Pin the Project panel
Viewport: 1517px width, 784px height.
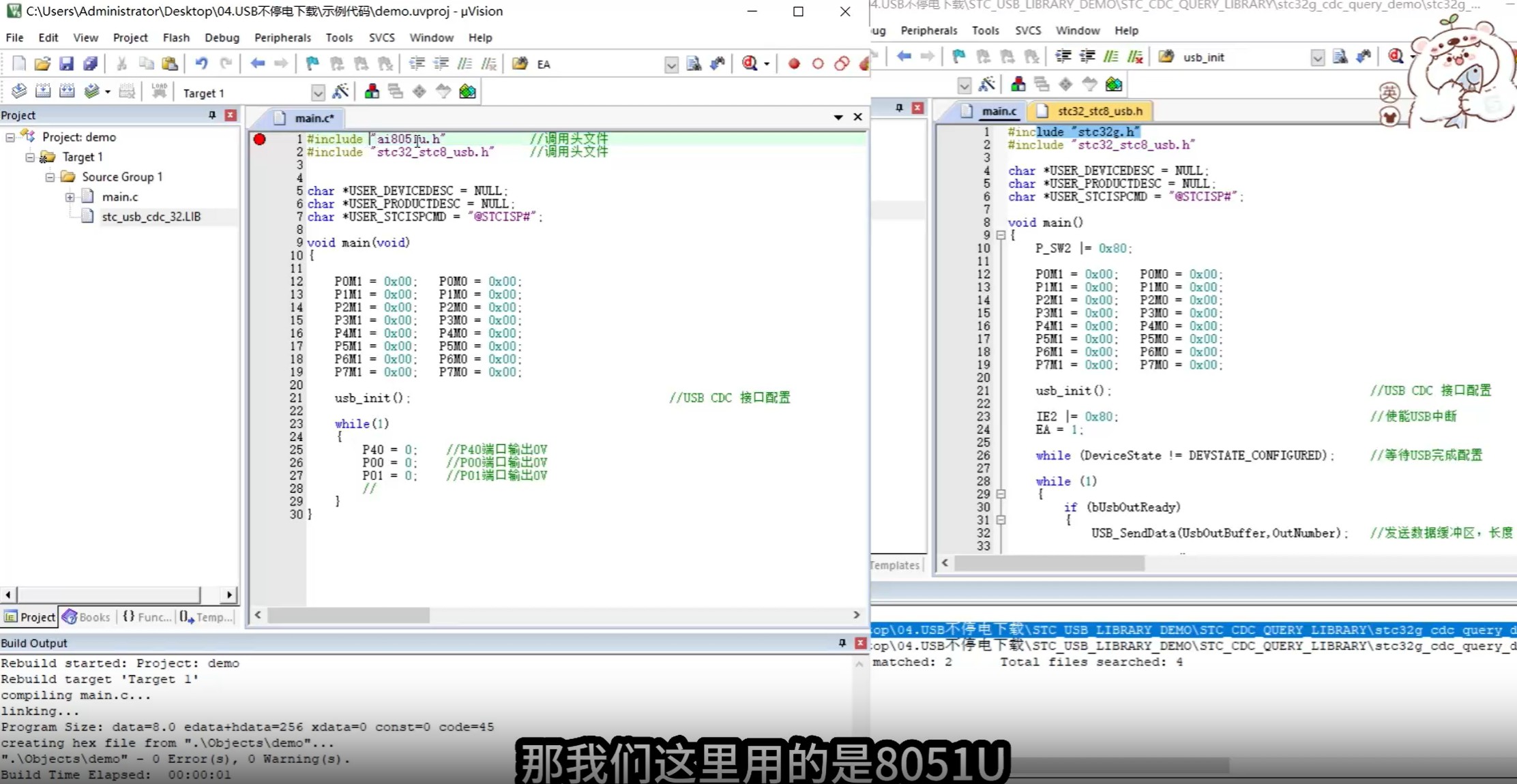click(212, 115)
